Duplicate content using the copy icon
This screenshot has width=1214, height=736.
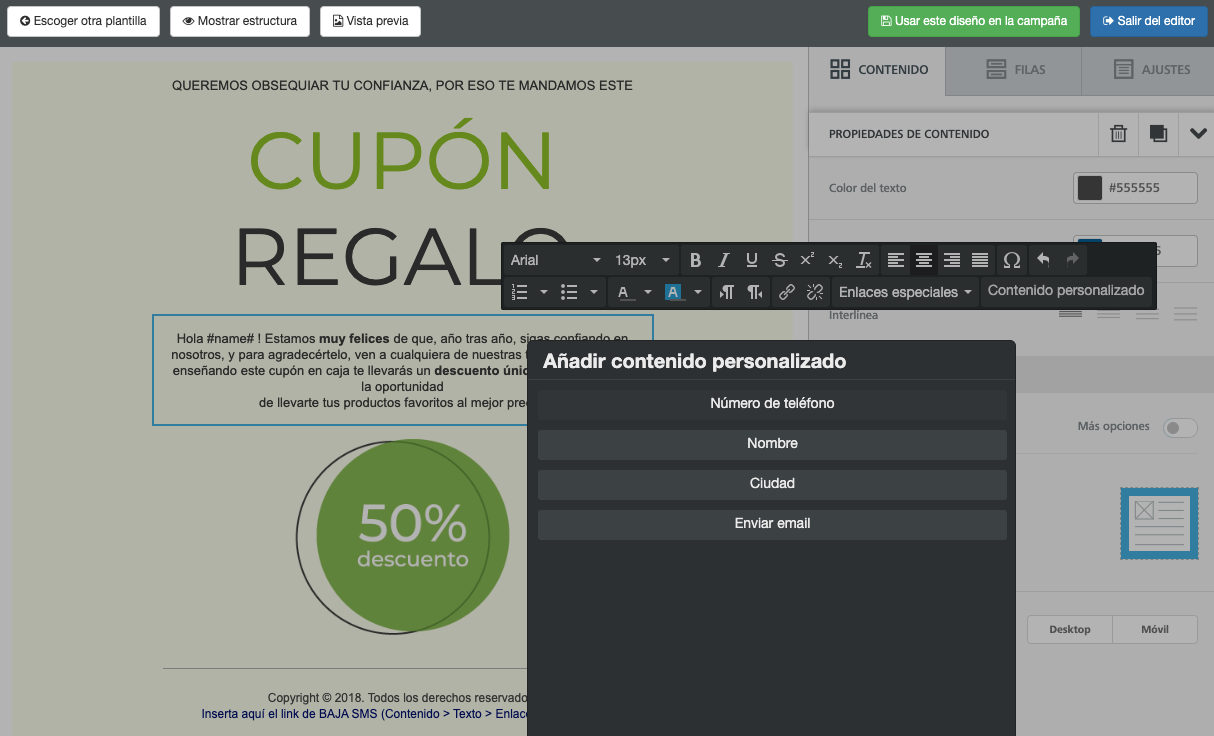tap(1158, 134)
